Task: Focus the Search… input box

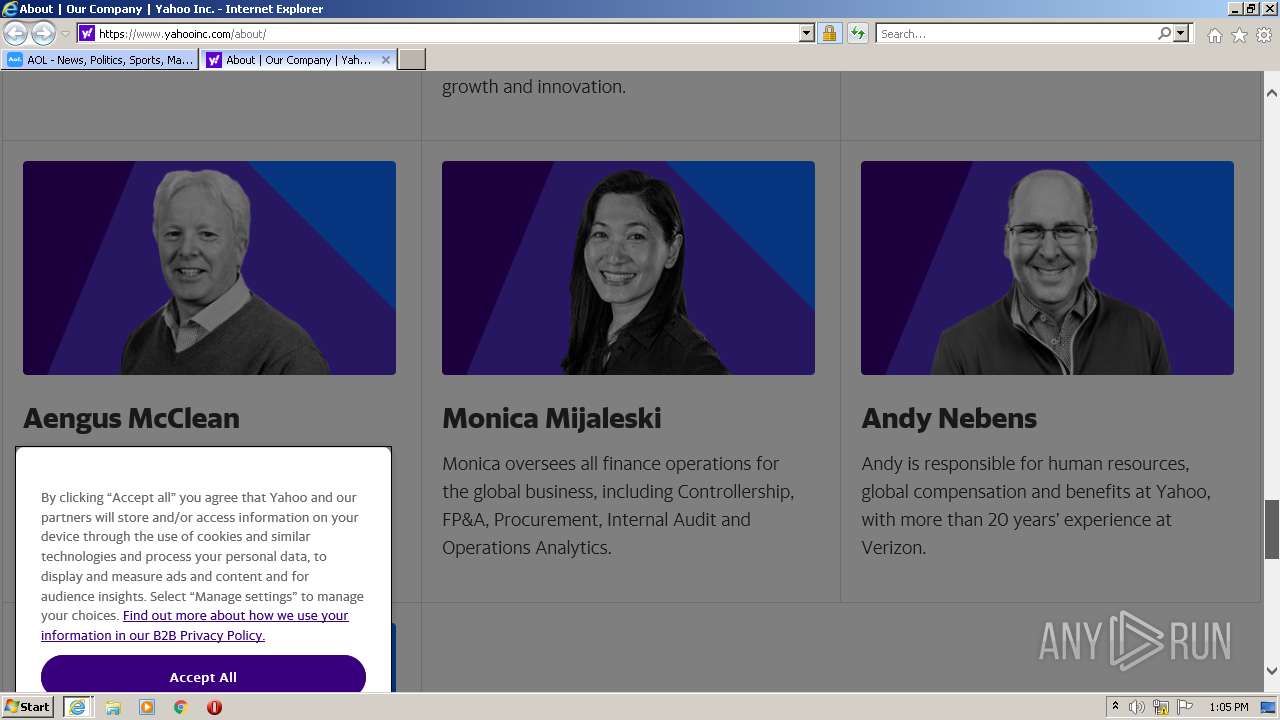Action: (x=1016, y=33)
